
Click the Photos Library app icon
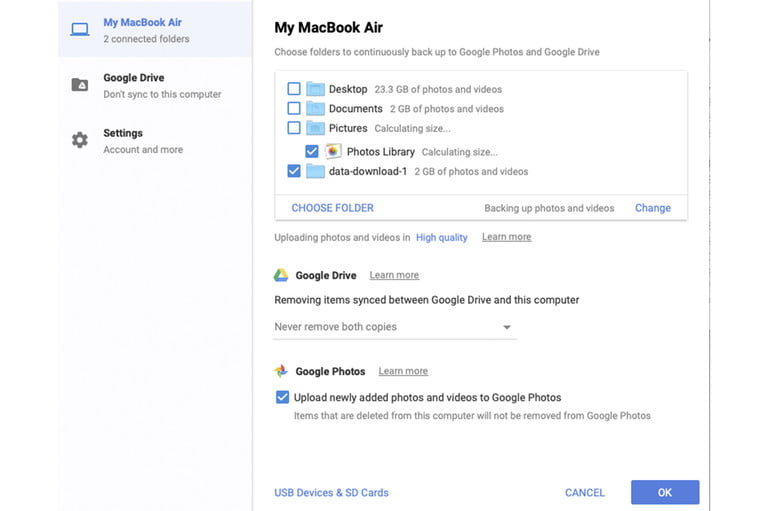(x=334, y=152)
